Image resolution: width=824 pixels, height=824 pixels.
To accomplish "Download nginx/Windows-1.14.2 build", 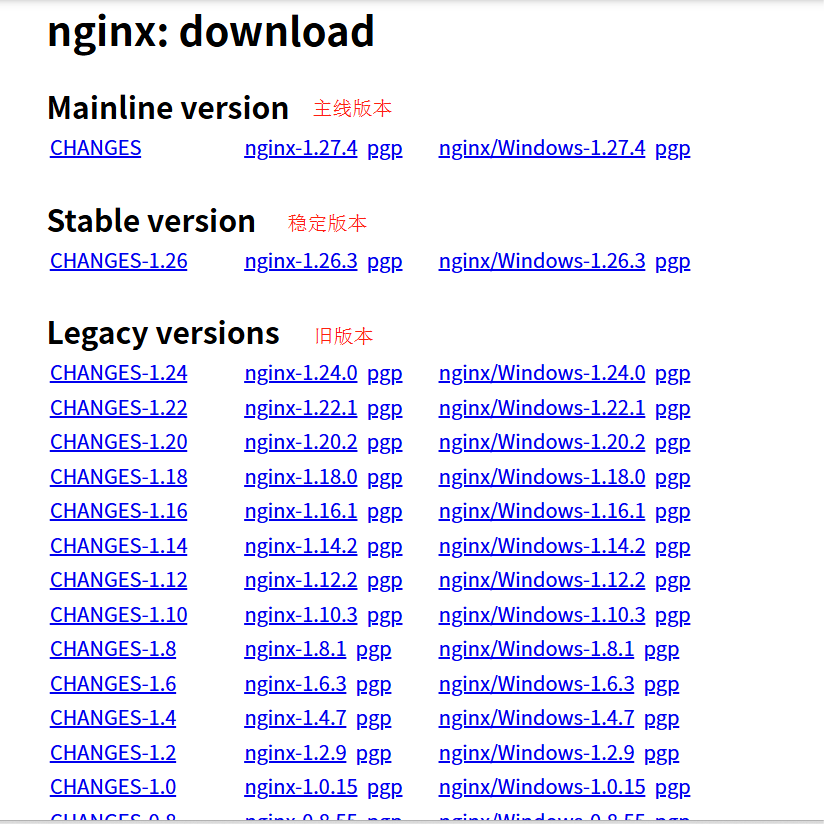I will point(541,545).
